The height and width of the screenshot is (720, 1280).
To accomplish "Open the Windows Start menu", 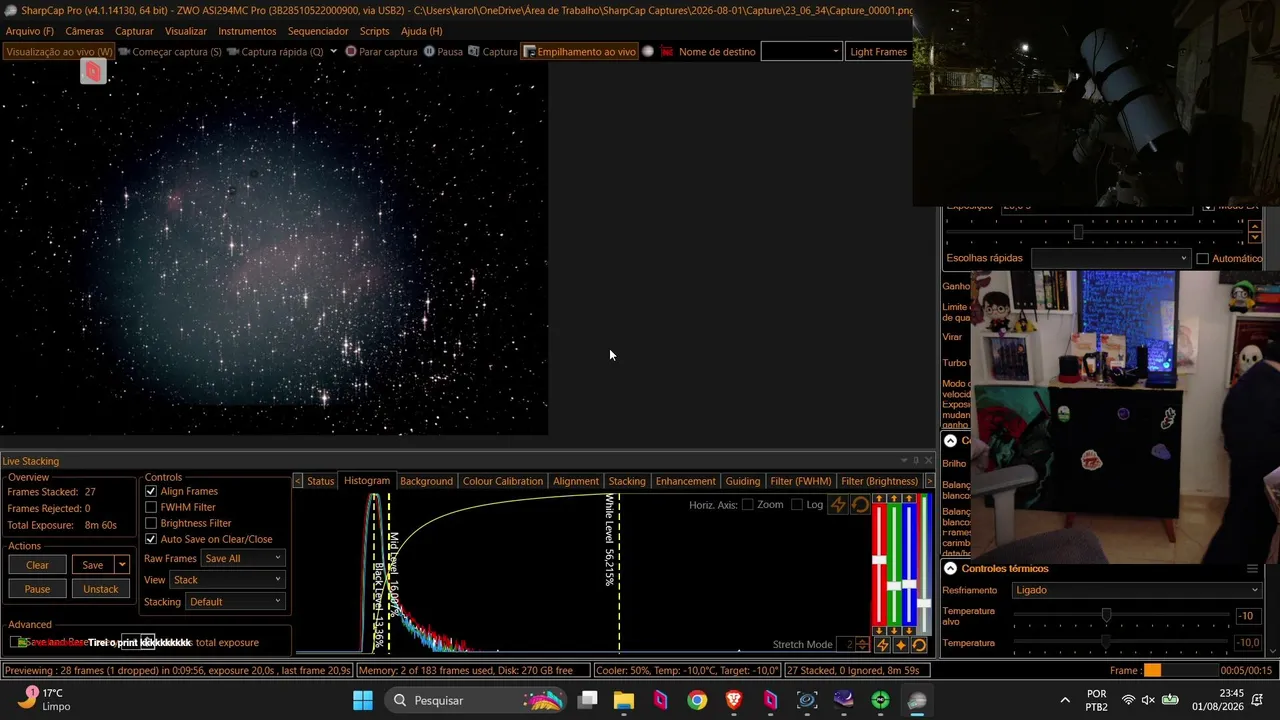I will [362, 700].
